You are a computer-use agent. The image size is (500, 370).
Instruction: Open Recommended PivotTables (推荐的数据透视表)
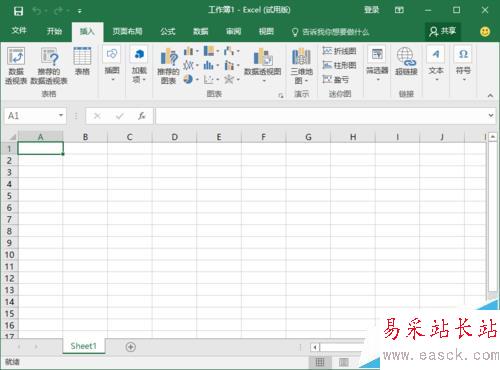click(49, 65)
